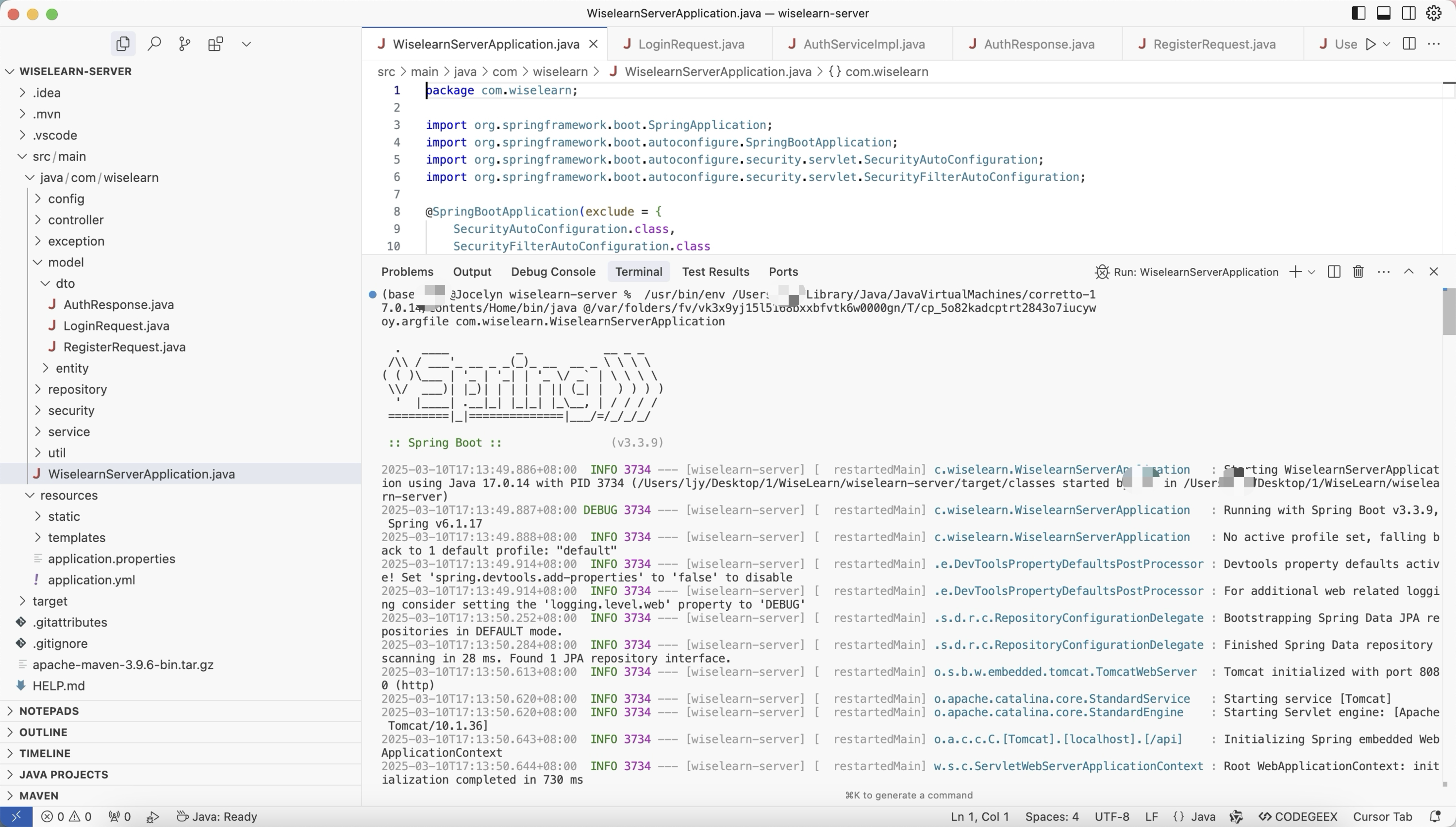
Task: Open the Search view icon
Action: [154, 44]
